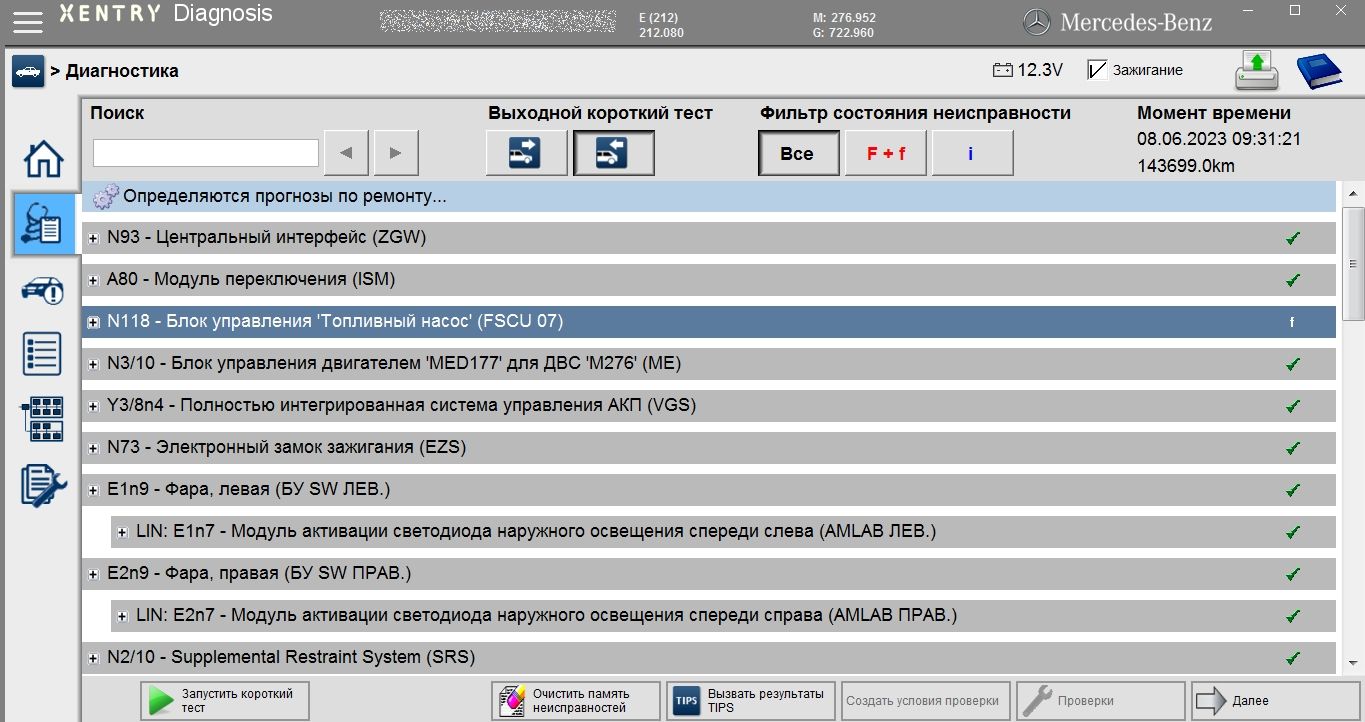Expand the N118 Топливный насос node
This screenshot has width=1365, height=722.
94,322
